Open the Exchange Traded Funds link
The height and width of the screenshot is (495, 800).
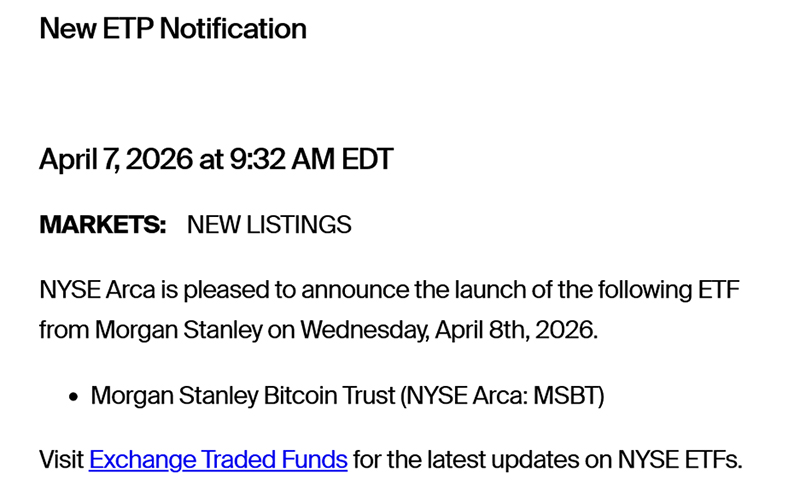[218, 460]
